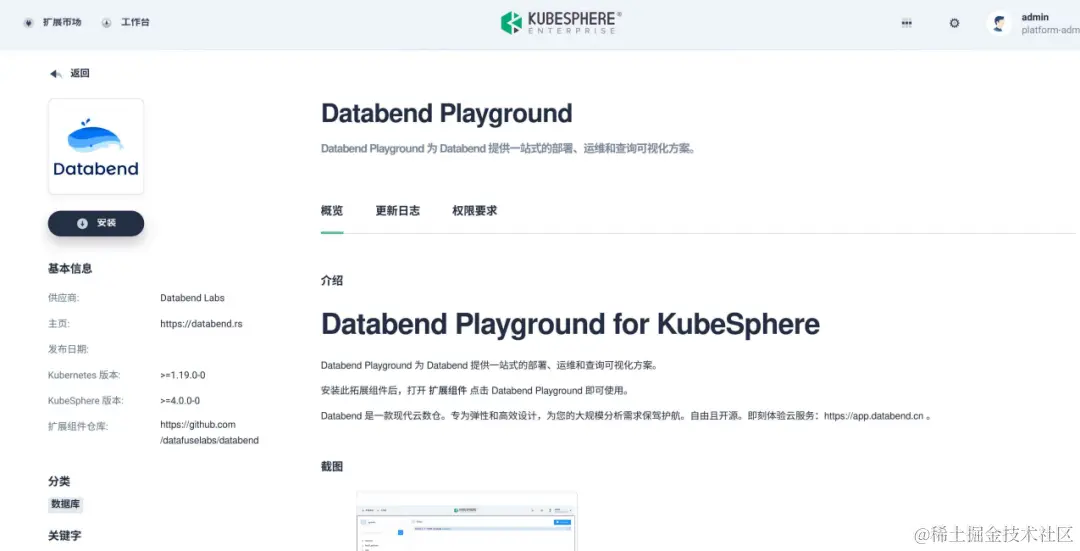Switch to the 概览 overview tab
This screenshot has height=551, width=1080.
point(332,211)
